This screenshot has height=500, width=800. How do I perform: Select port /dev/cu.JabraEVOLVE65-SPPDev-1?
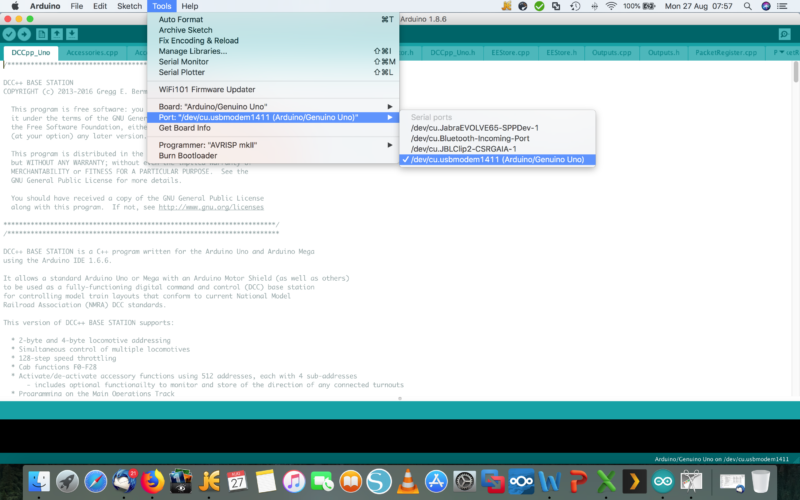point(497,128)
